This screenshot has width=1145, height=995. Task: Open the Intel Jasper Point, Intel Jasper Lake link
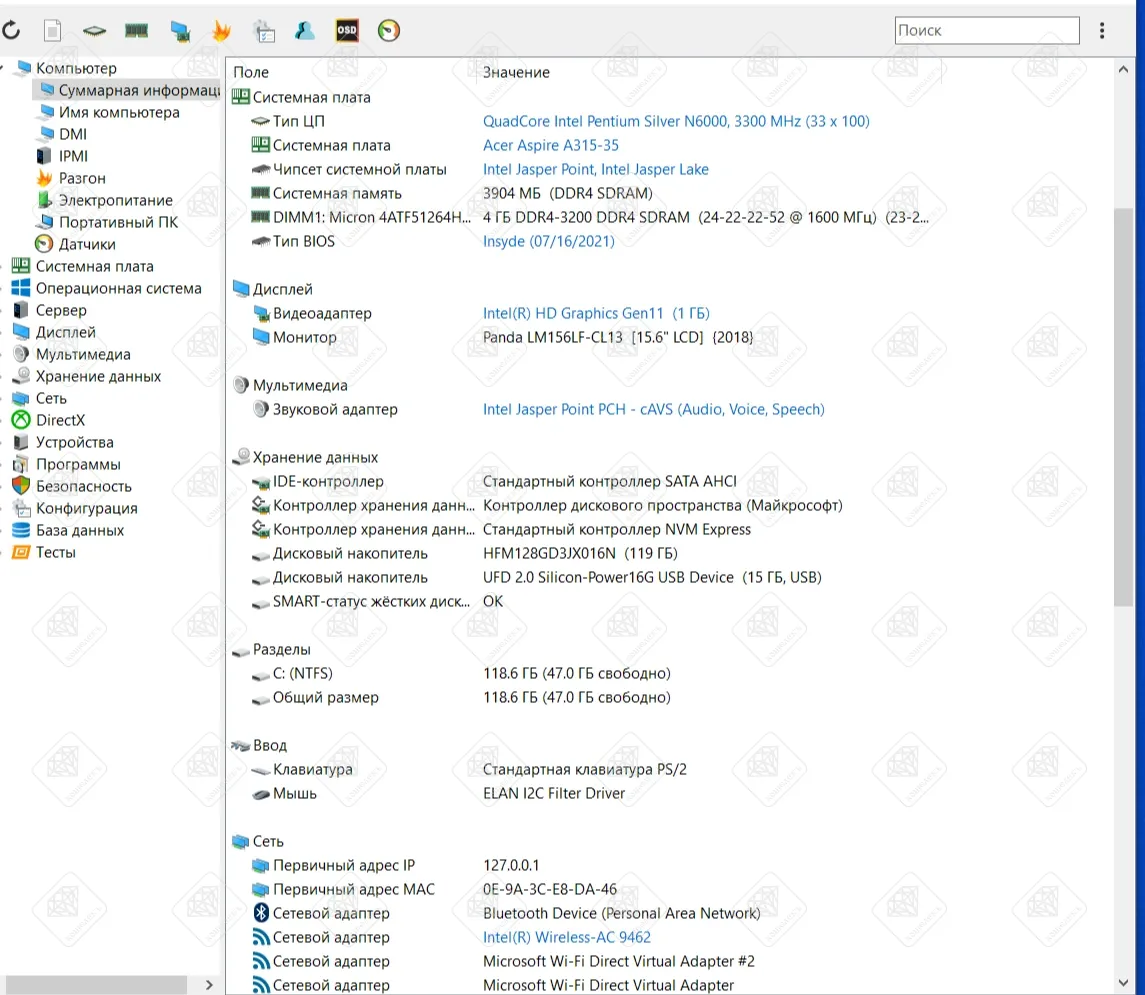pyautogui.click(x=595, y=169)
